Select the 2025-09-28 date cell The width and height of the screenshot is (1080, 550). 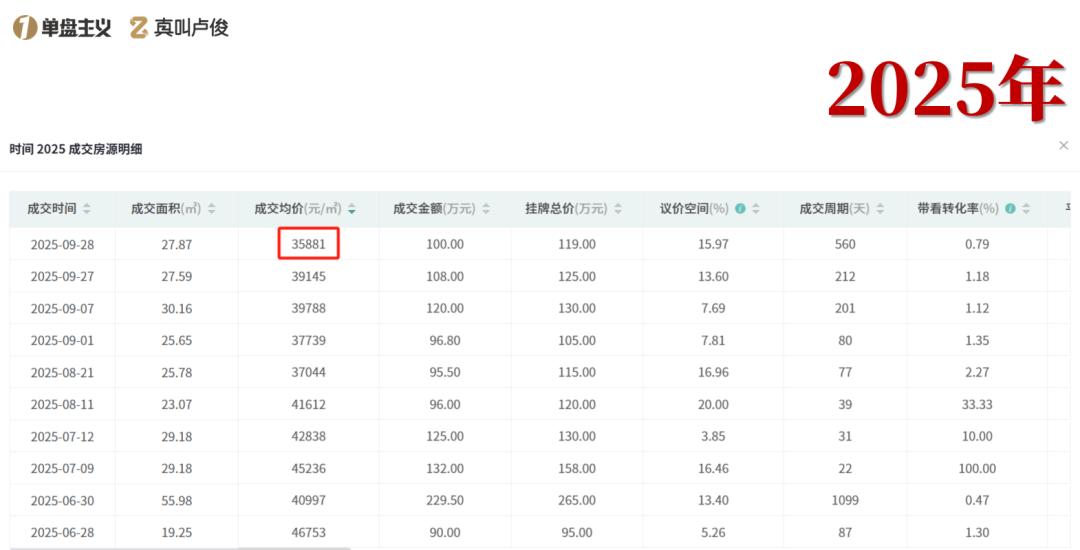[62, 244]
